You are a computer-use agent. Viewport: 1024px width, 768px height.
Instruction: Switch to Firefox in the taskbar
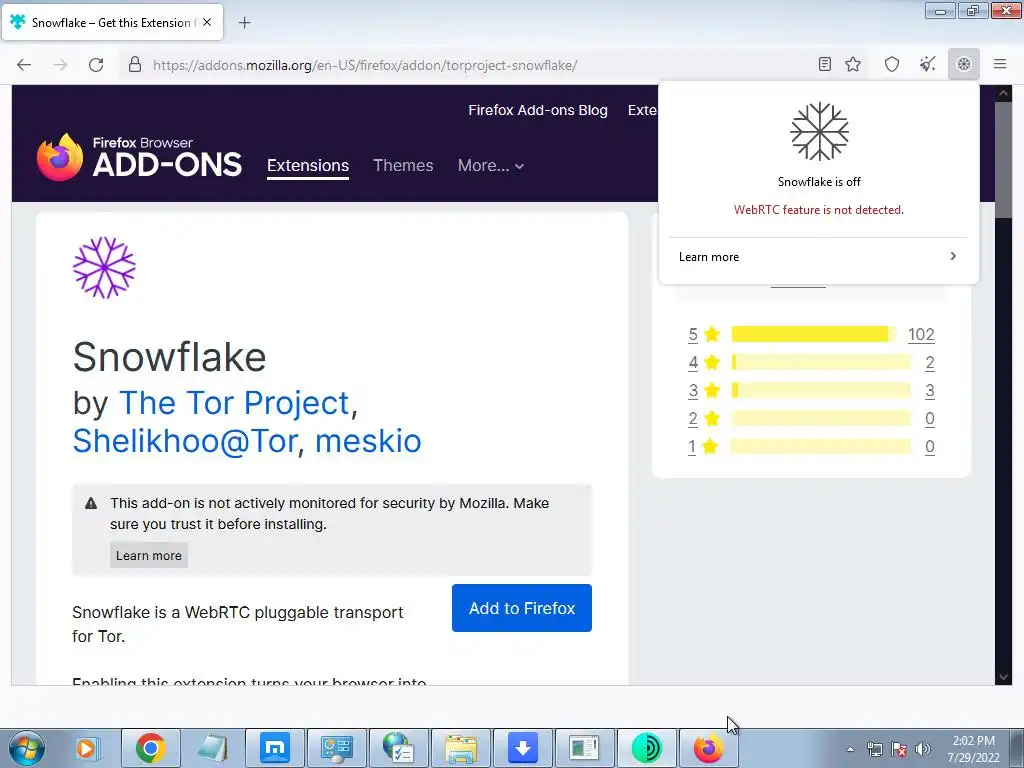[709, 748]
